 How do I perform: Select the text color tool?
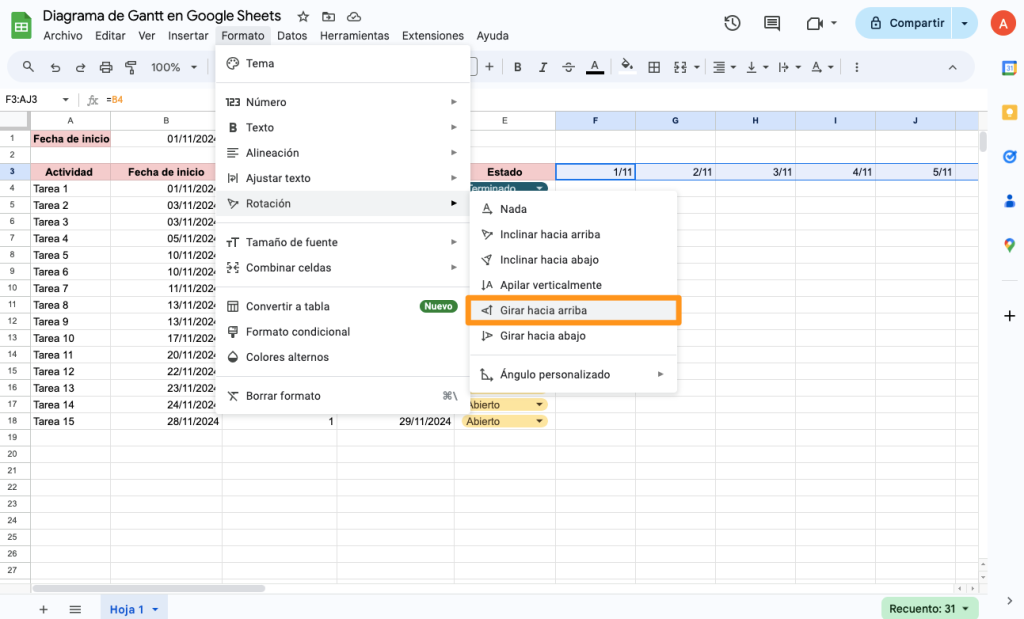pyautogui.click(x=594, y=66)
